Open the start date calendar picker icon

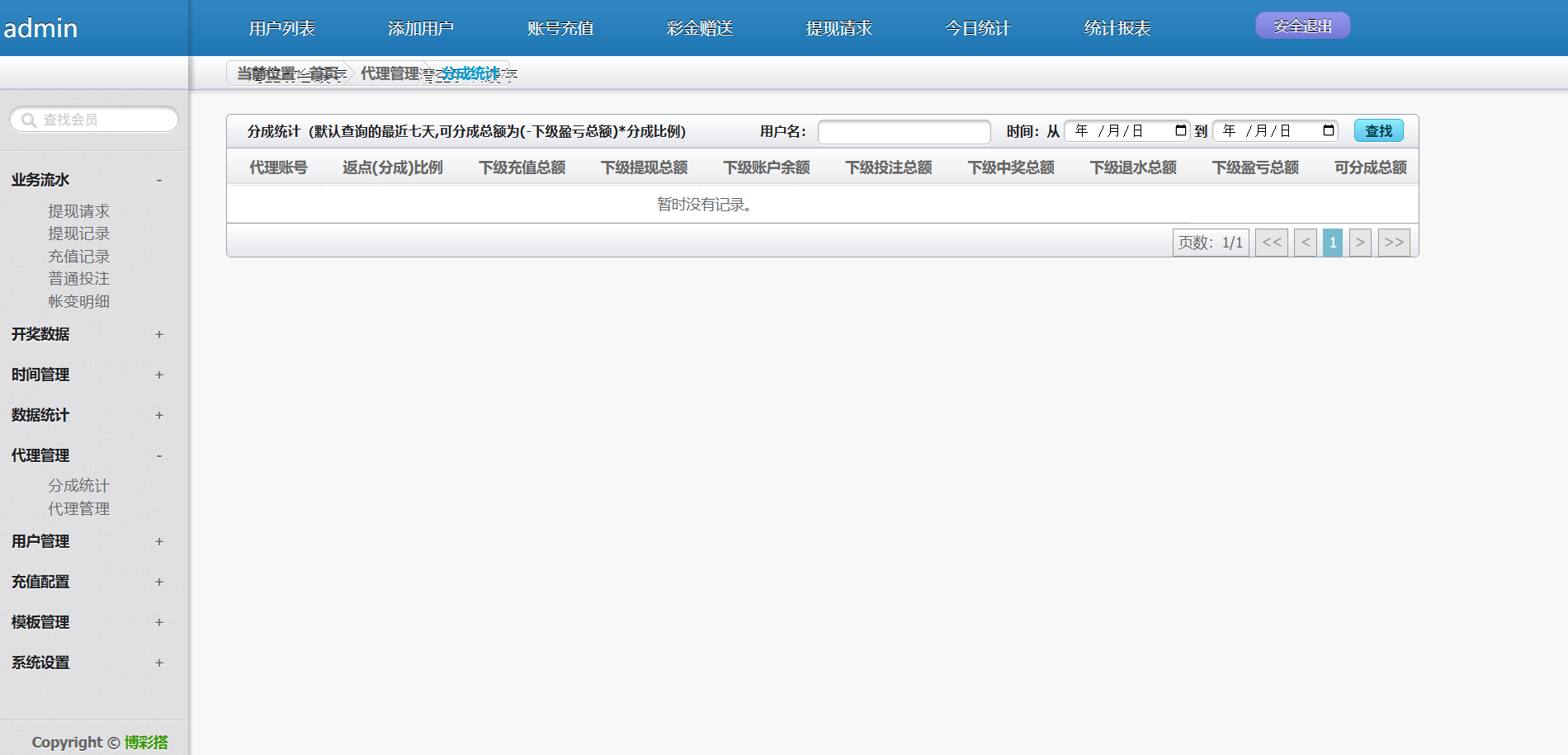tap(1180, 131)
